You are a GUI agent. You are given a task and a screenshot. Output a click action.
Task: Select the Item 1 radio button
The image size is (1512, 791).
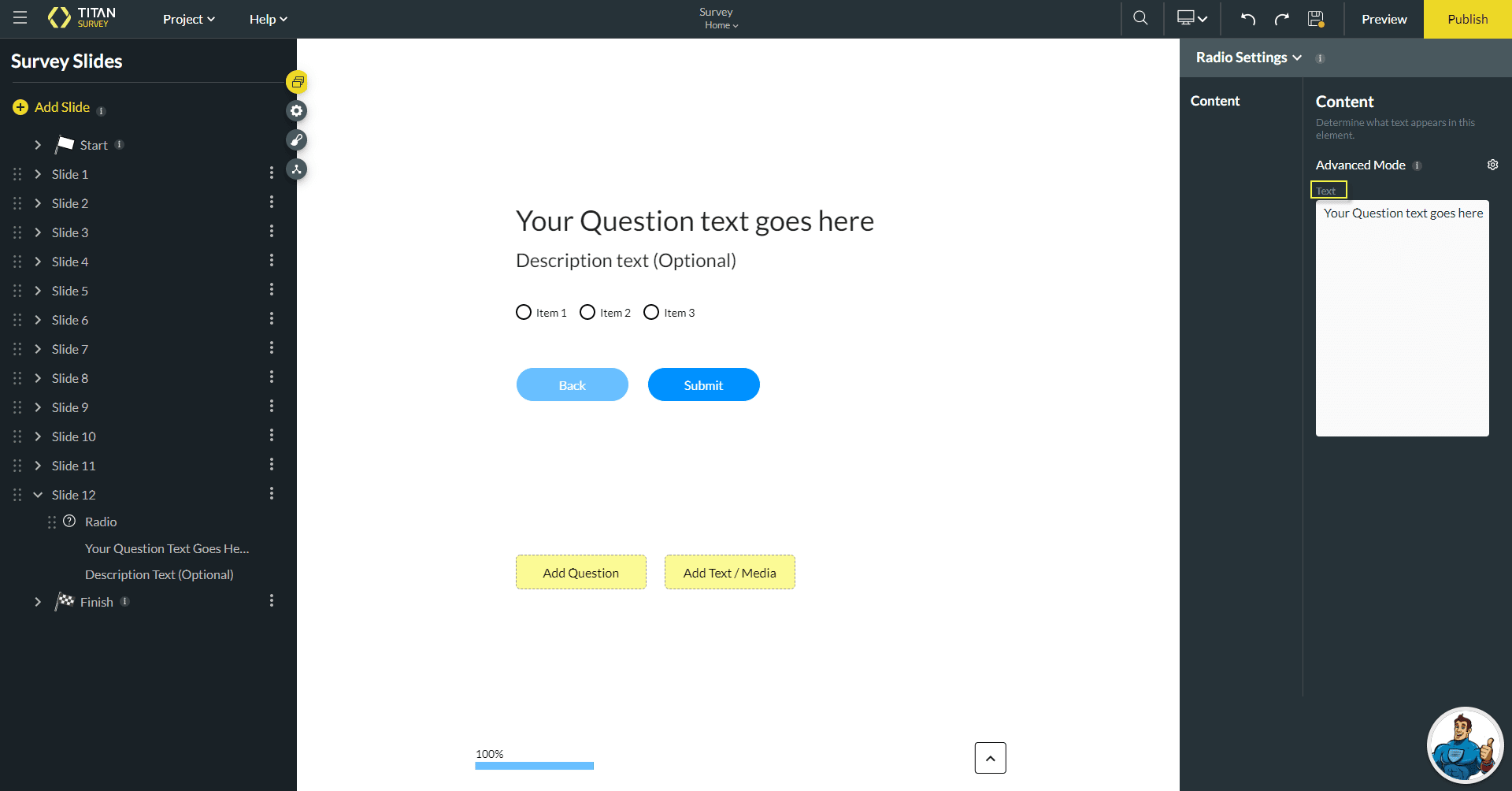tap(523, 312)
